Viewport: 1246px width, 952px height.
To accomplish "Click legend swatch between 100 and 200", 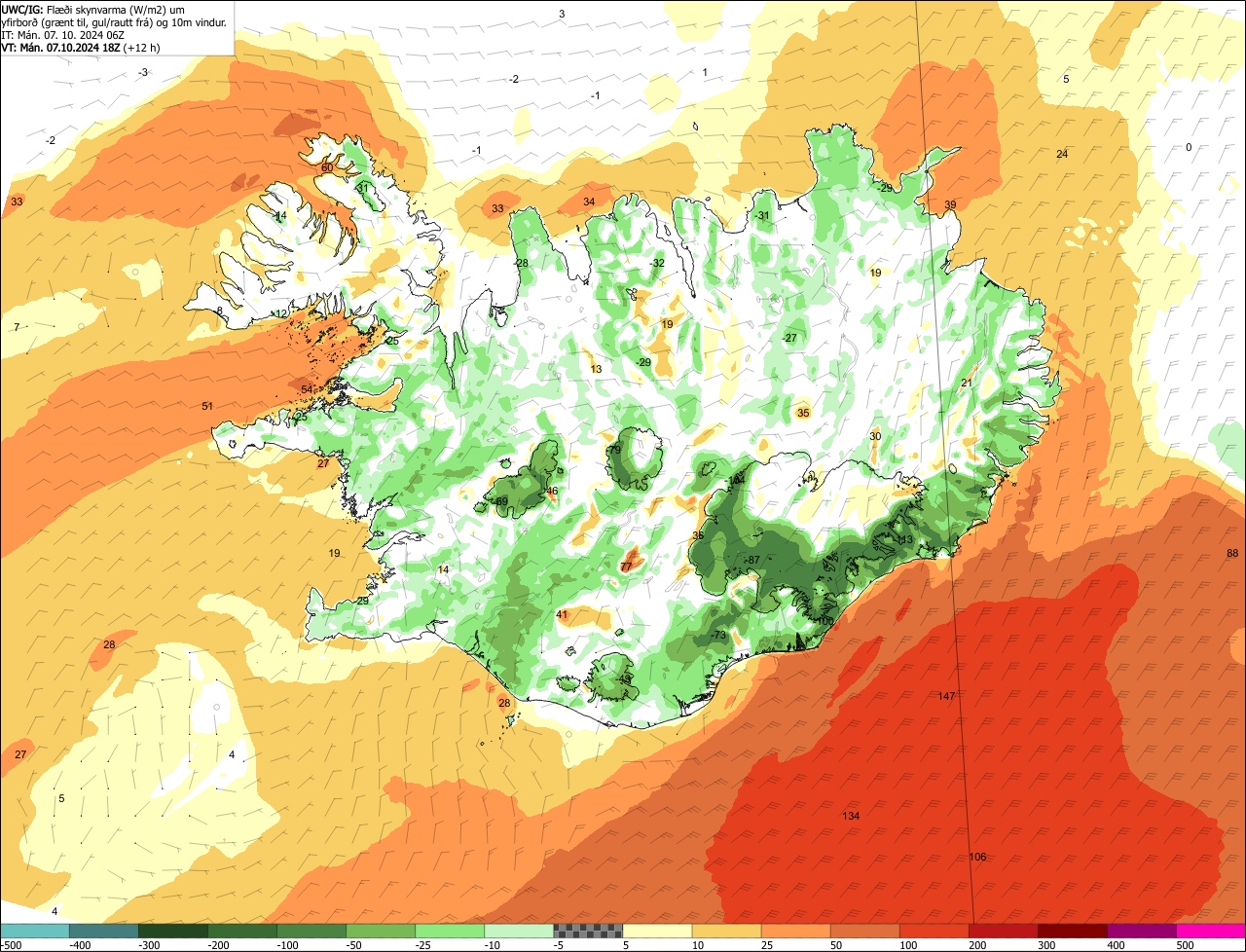I will [934, 931].
